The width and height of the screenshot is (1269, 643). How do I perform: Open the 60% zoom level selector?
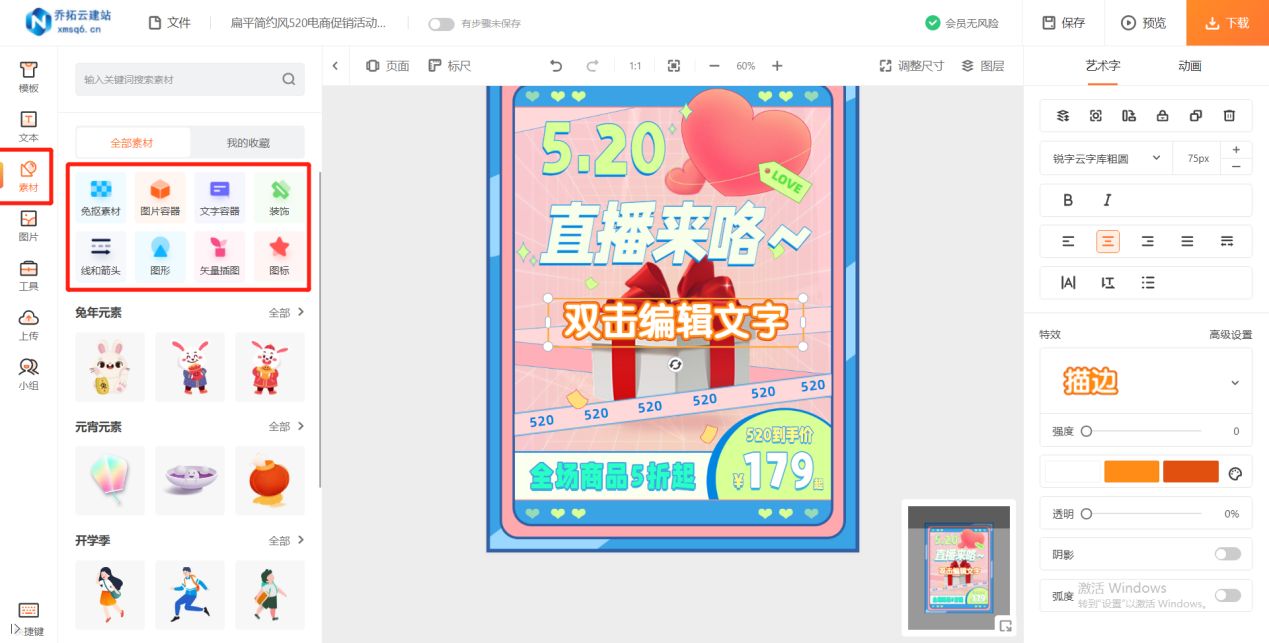pos(744,65)
